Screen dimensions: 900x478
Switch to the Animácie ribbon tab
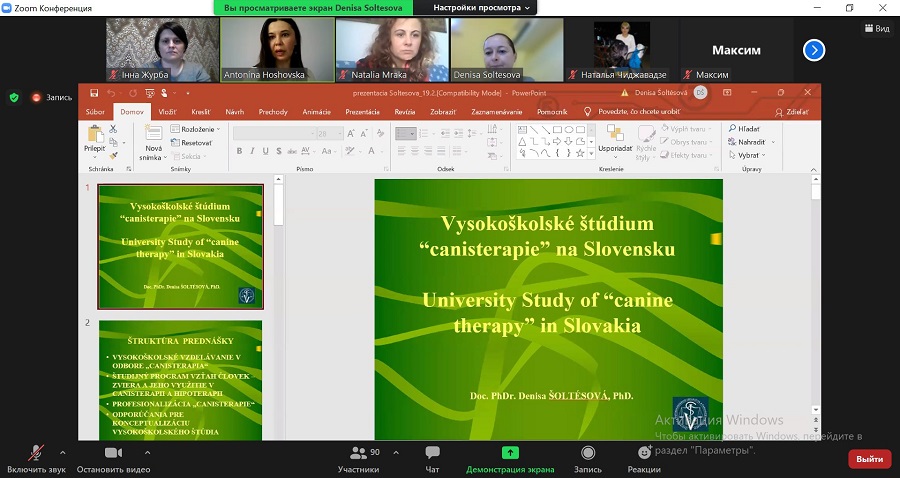point(316,112)
